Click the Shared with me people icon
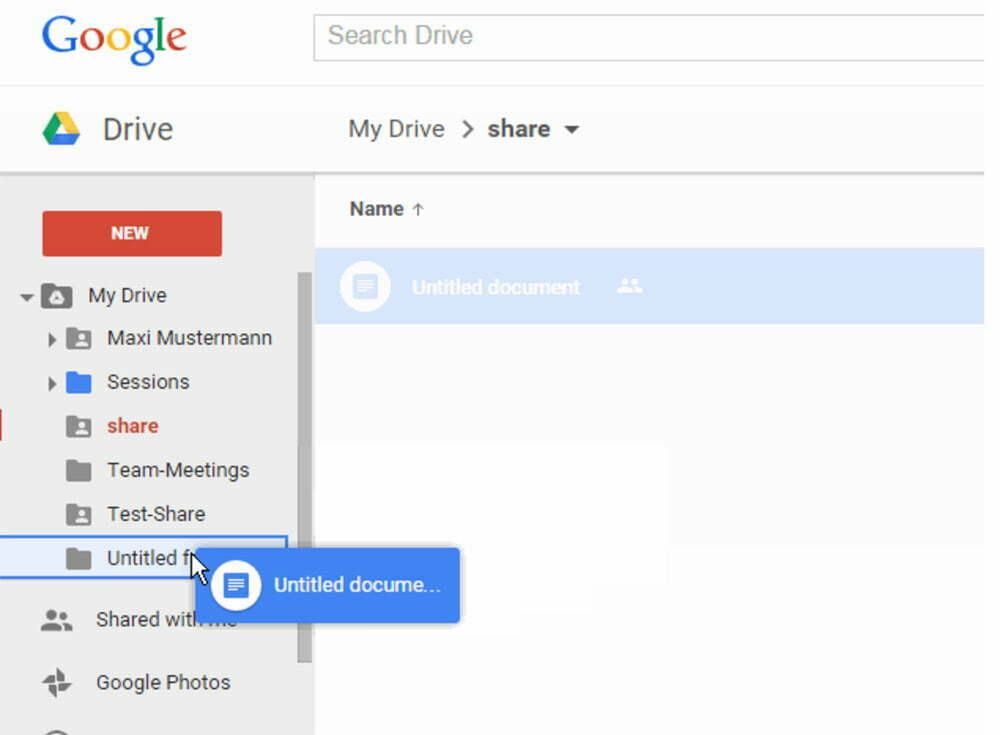 pos(57,620)
